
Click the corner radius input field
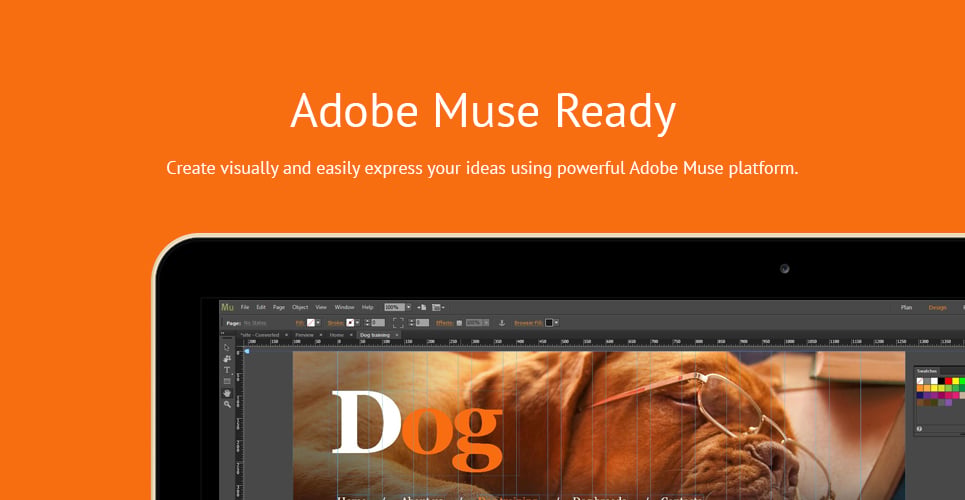[422, 323]
